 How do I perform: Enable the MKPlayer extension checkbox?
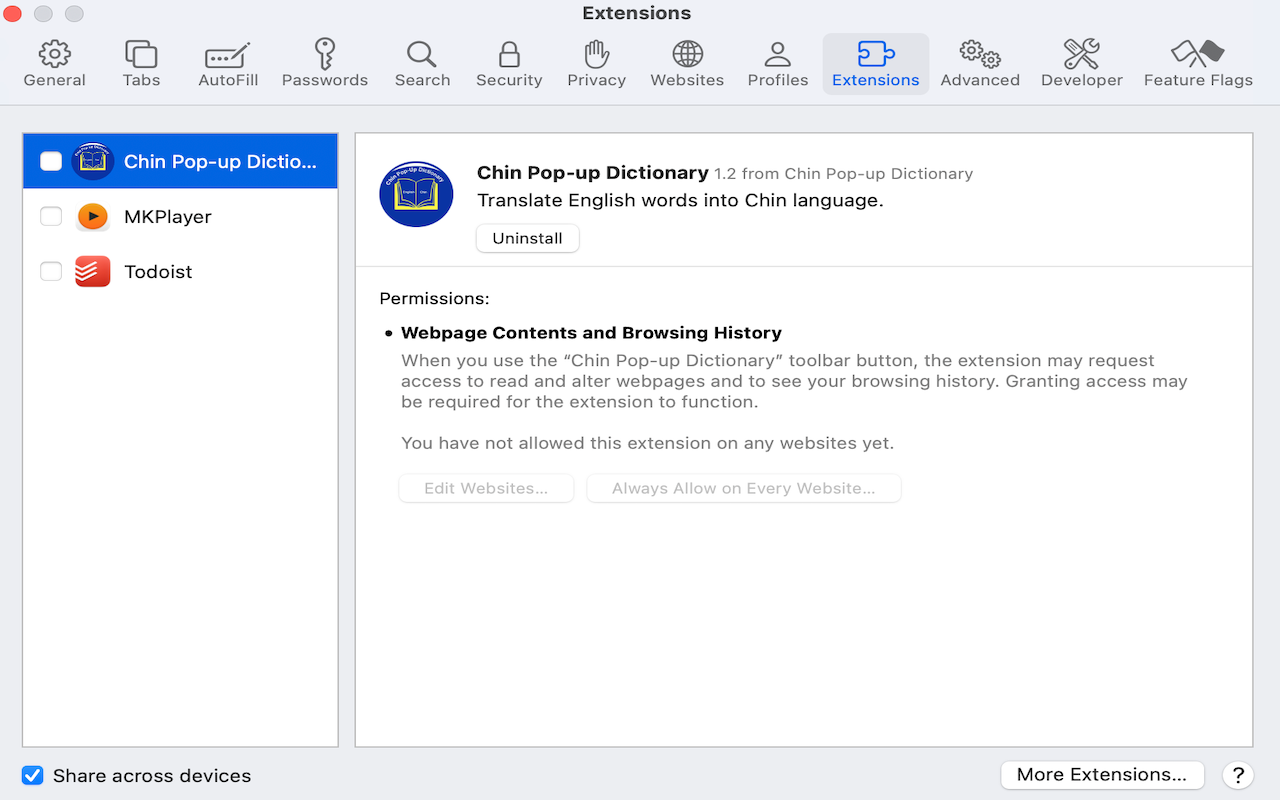tap(51, 216)
